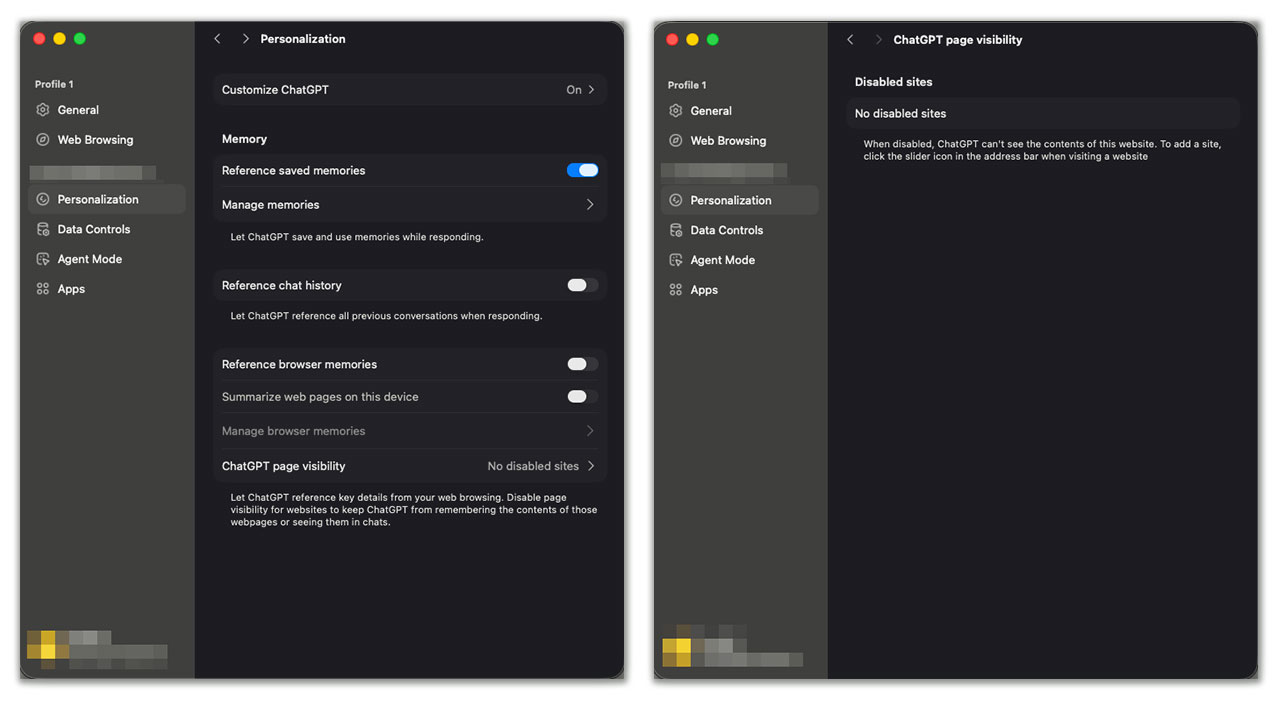The image size is (1280, 720).
Task: Go back using the arrow in the Personalization window header
Action: pyautogui.click(x=217, y=39)
